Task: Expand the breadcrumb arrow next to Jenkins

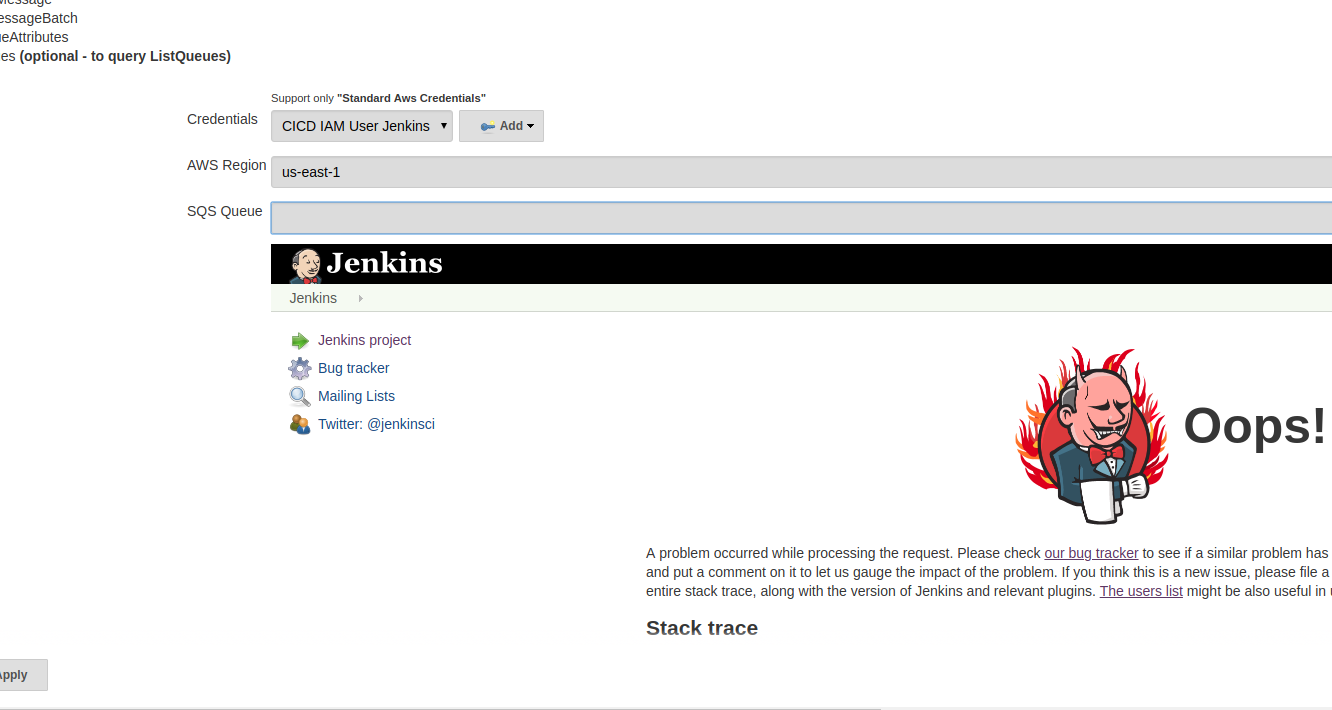Action: click(x=360, y=298)
